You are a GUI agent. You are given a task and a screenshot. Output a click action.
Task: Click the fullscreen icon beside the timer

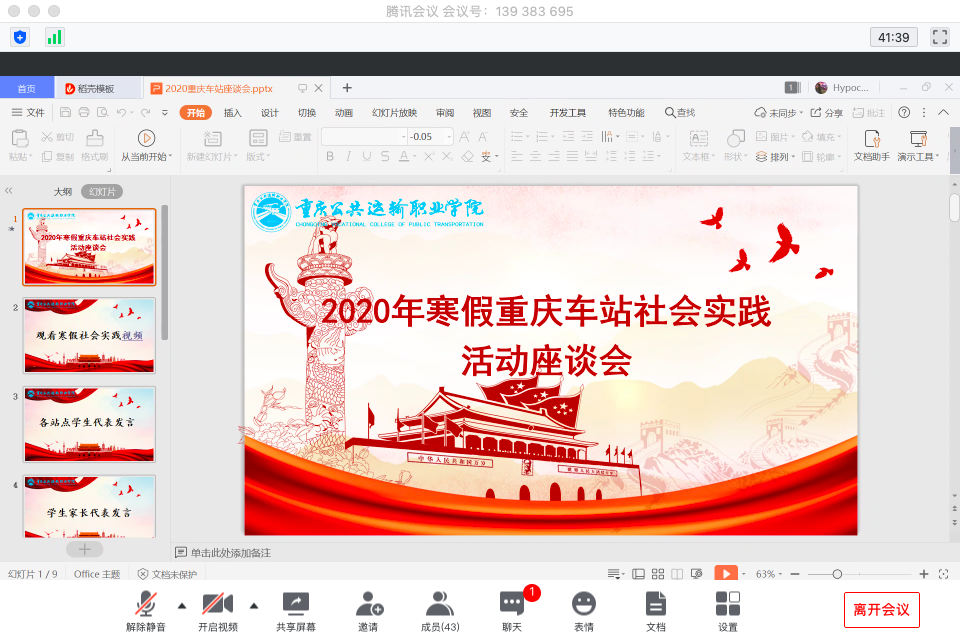pos(939,37)
